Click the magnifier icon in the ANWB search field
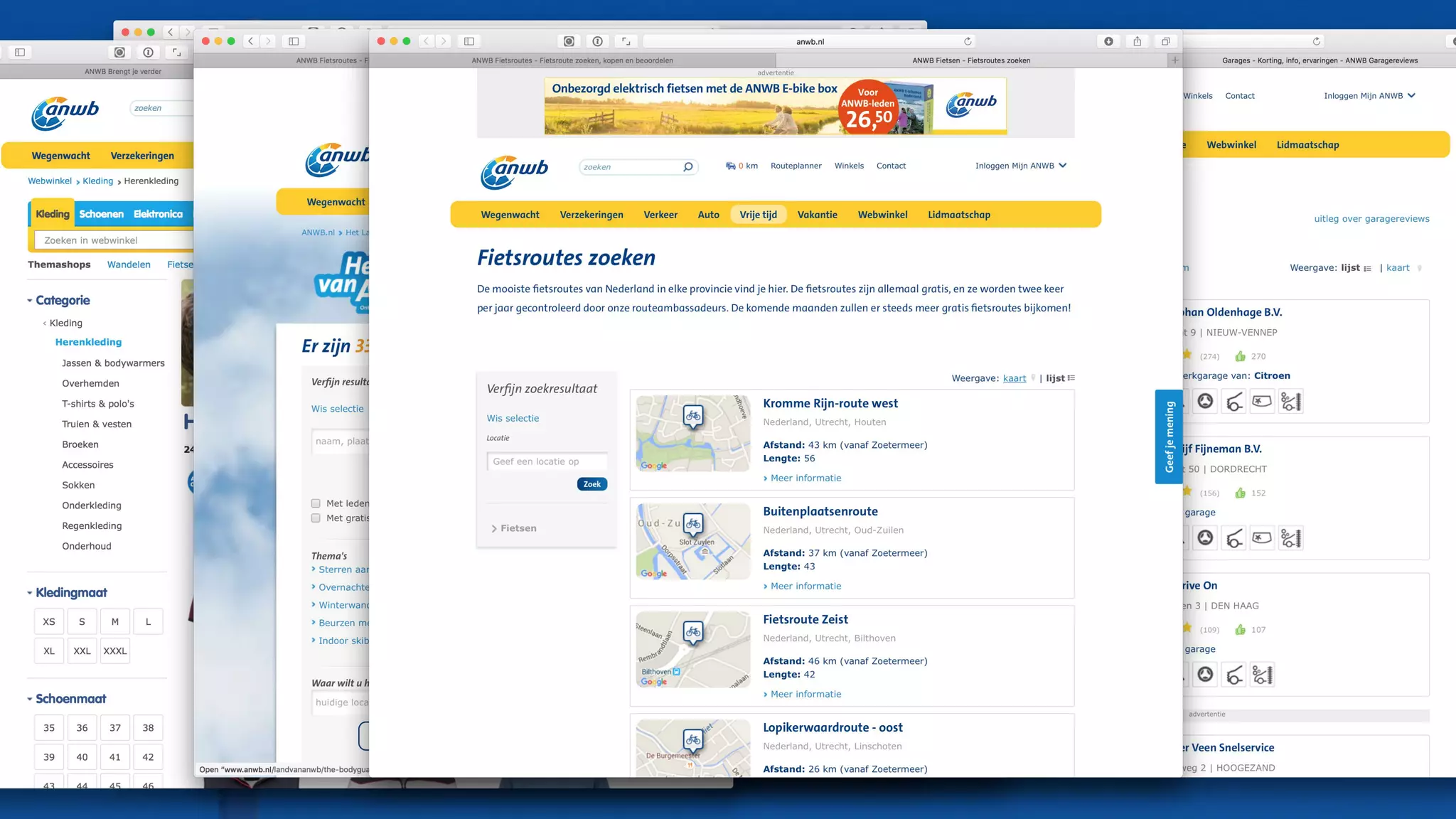Image resolution: width=1456 pixels, height=819 pixels. point(687,167)
